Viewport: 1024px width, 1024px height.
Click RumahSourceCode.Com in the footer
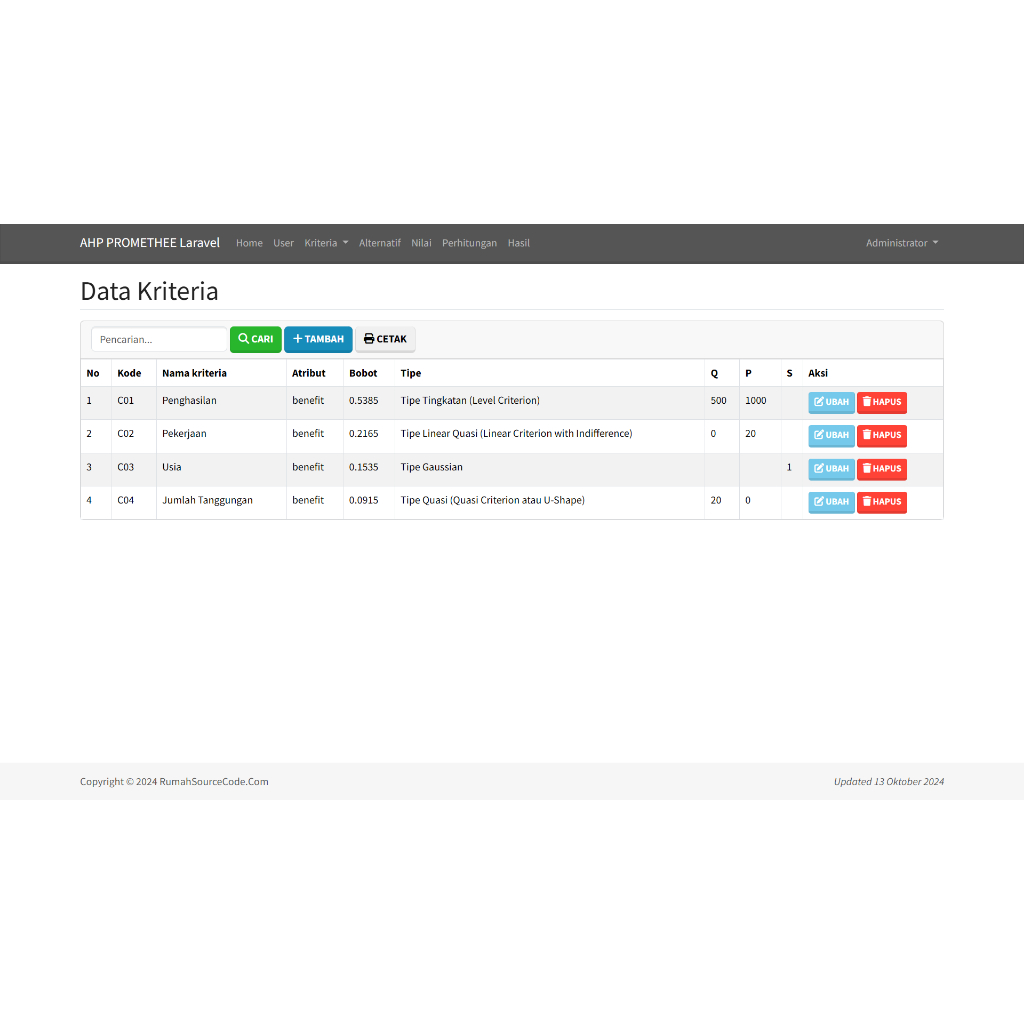pyautogui.click(x=214, y=782)
